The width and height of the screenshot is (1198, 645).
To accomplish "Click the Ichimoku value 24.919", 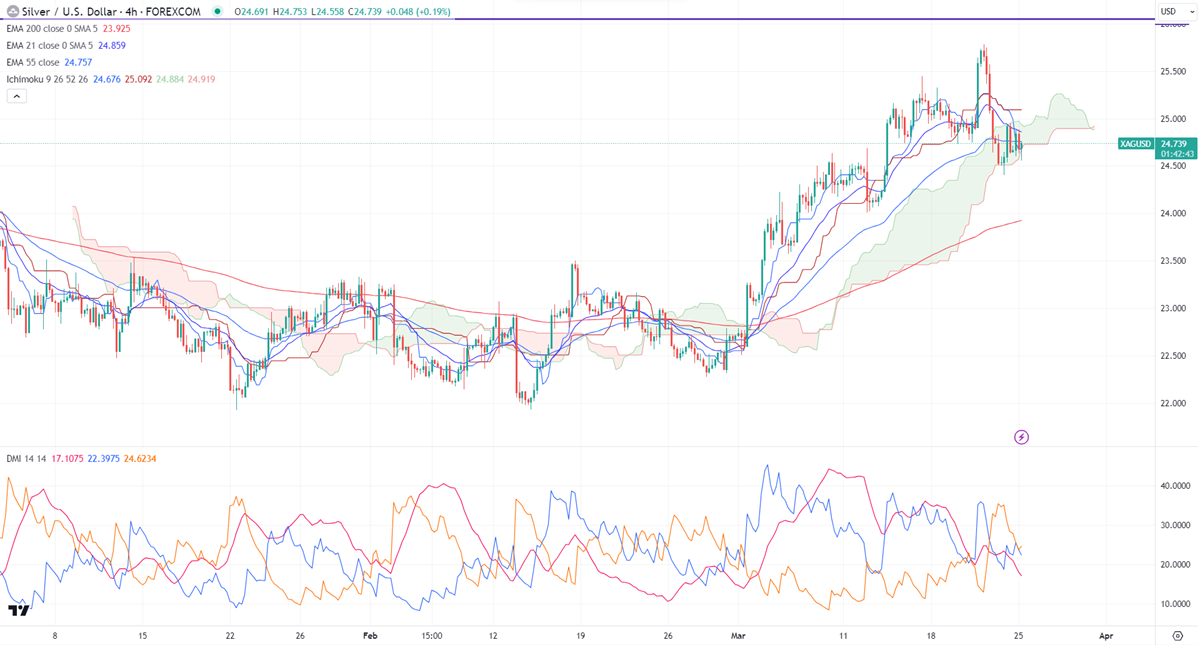I will pyautogui.click(x=201, y=79).
